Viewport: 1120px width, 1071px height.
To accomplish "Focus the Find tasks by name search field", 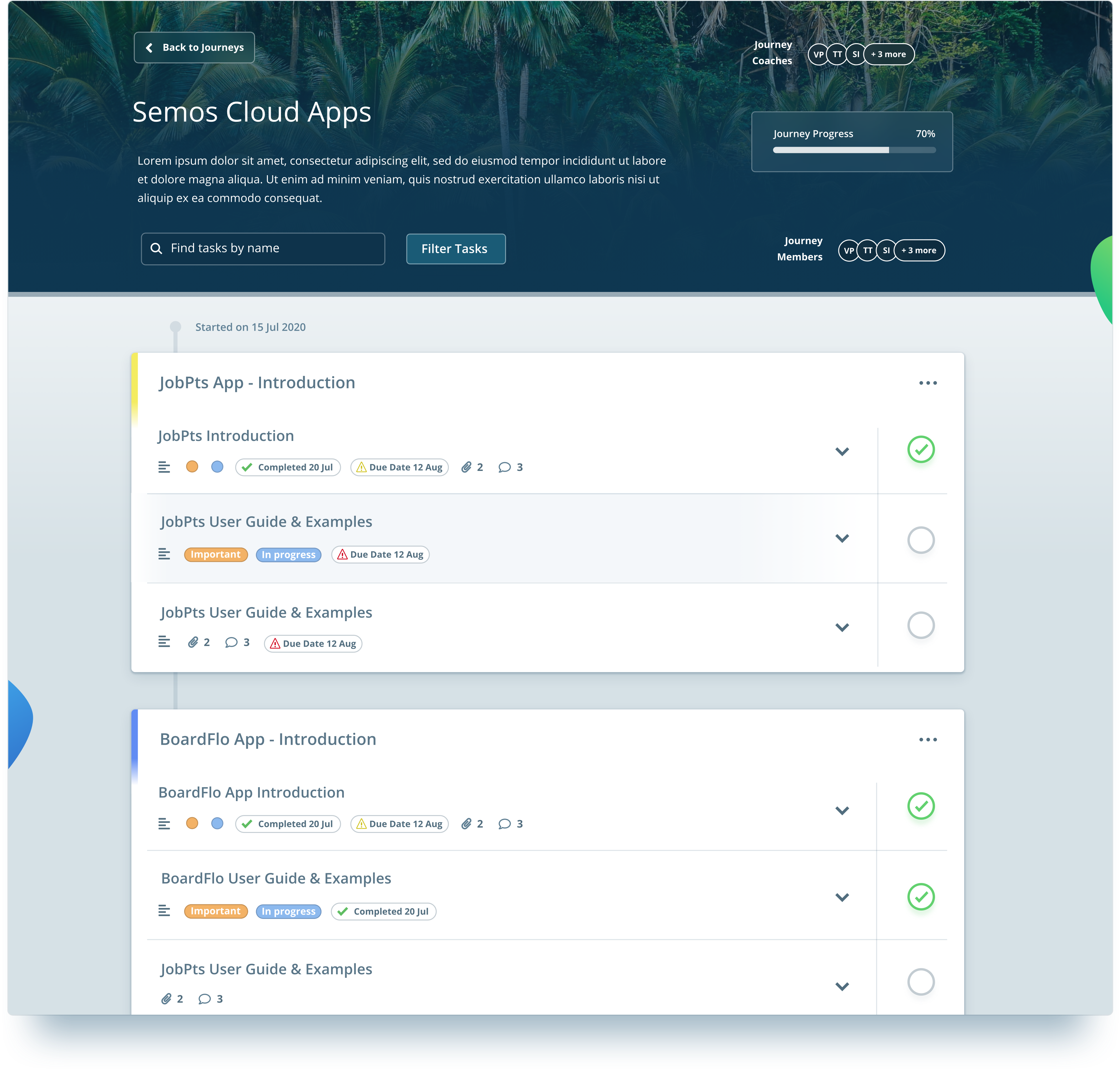I will [x=263, y=248].
